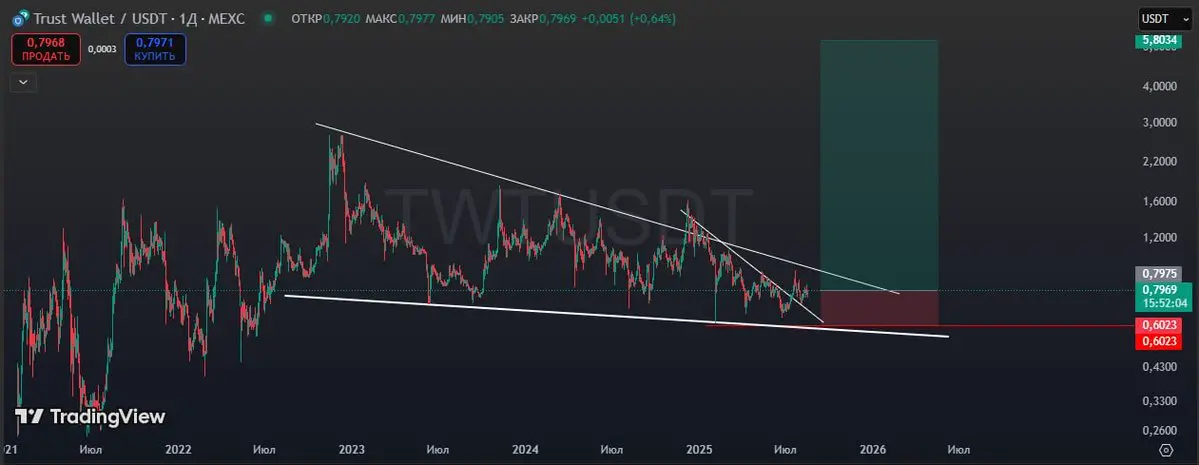Click the 1,2000 price axis label
This screenshot has width=1199, height=465.
[1160, 238]
